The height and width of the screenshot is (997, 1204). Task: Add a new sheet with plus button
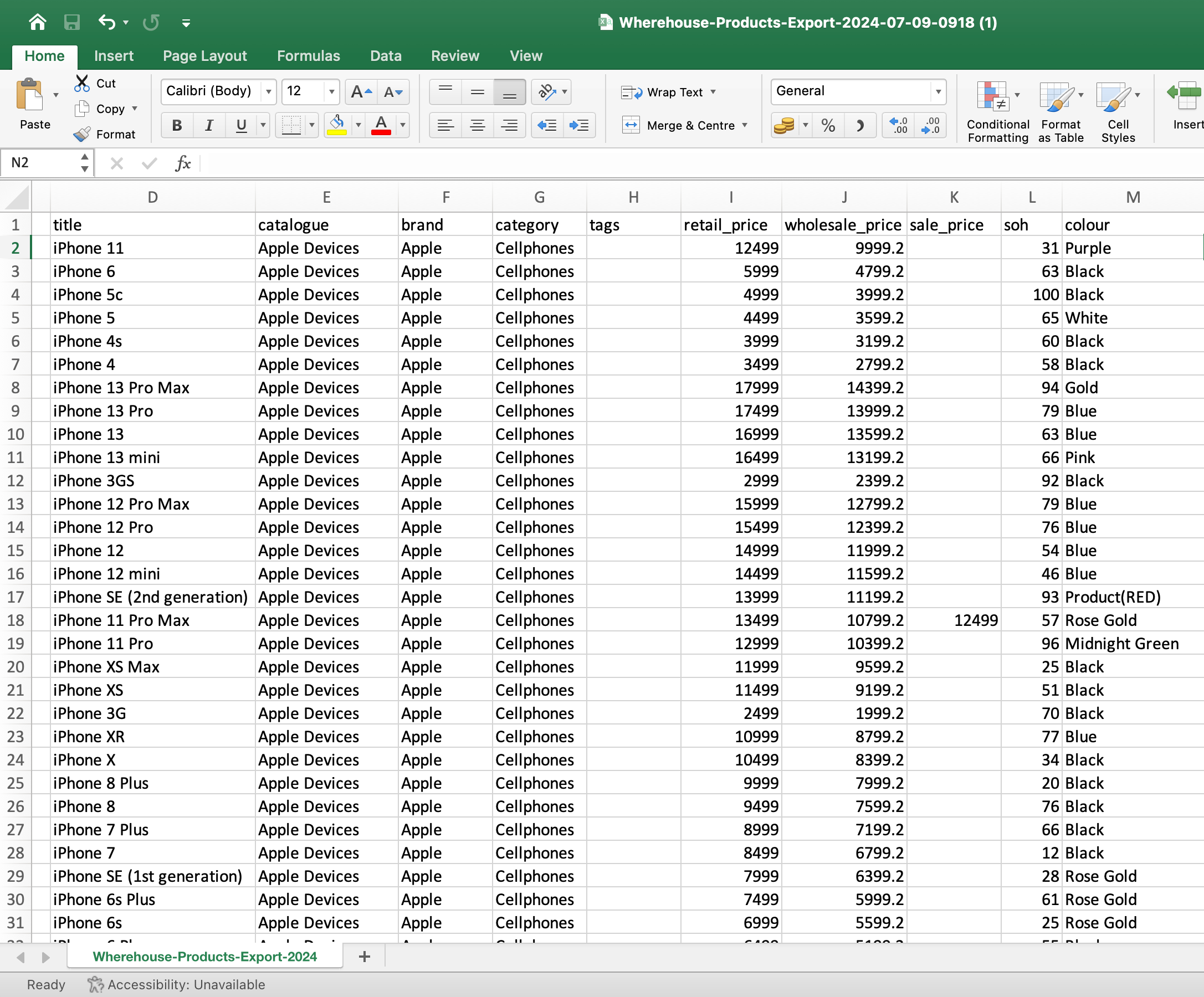tap(364, 957)
